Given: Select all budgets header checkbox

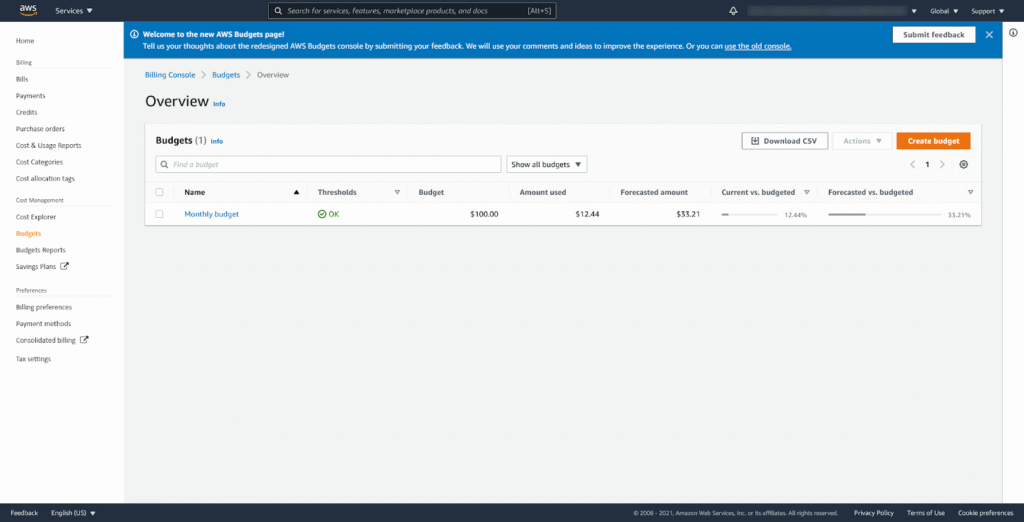Looking at the screenshot, I should click(x=159, y=192).
